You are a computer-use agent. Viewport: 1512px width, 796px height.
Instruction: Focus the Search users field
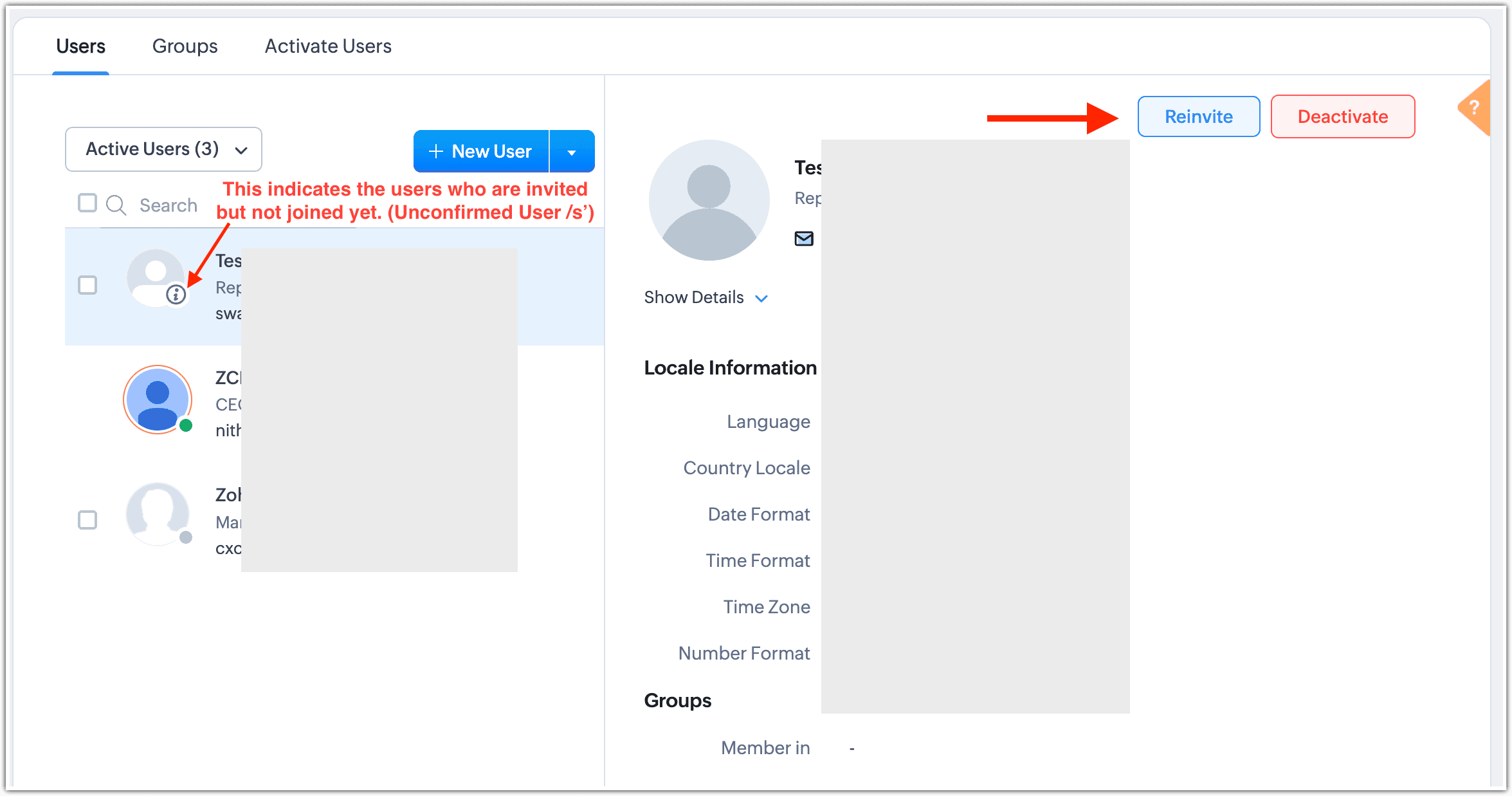pos(169,205)
